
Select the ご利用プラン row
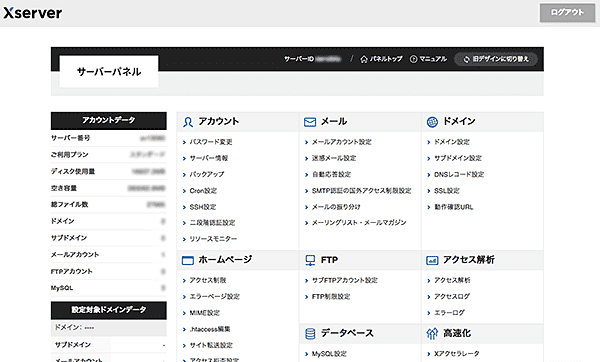(109, 155)
